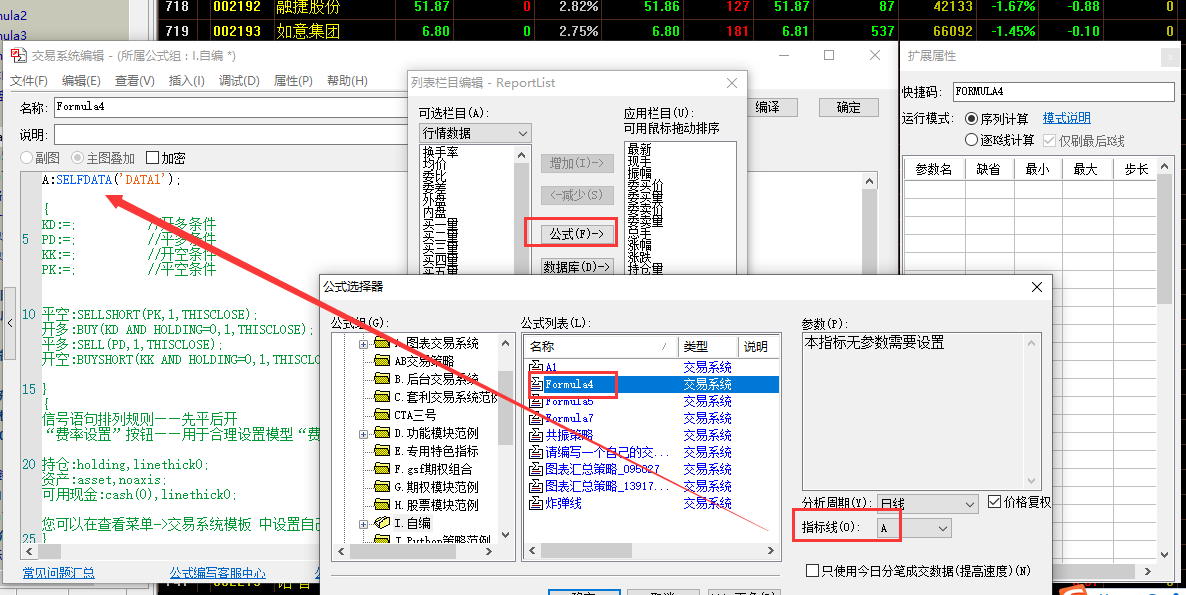
Task: Open the 分析周期 period dropdown
Action: 928,504
